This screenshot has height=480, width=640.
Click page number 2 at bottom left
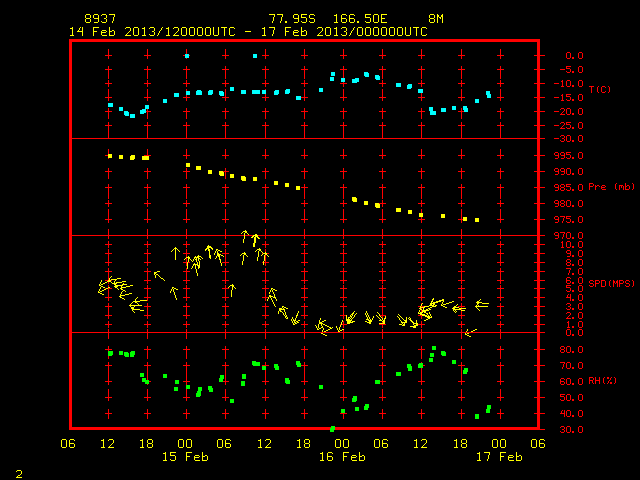tap(19, 474)
